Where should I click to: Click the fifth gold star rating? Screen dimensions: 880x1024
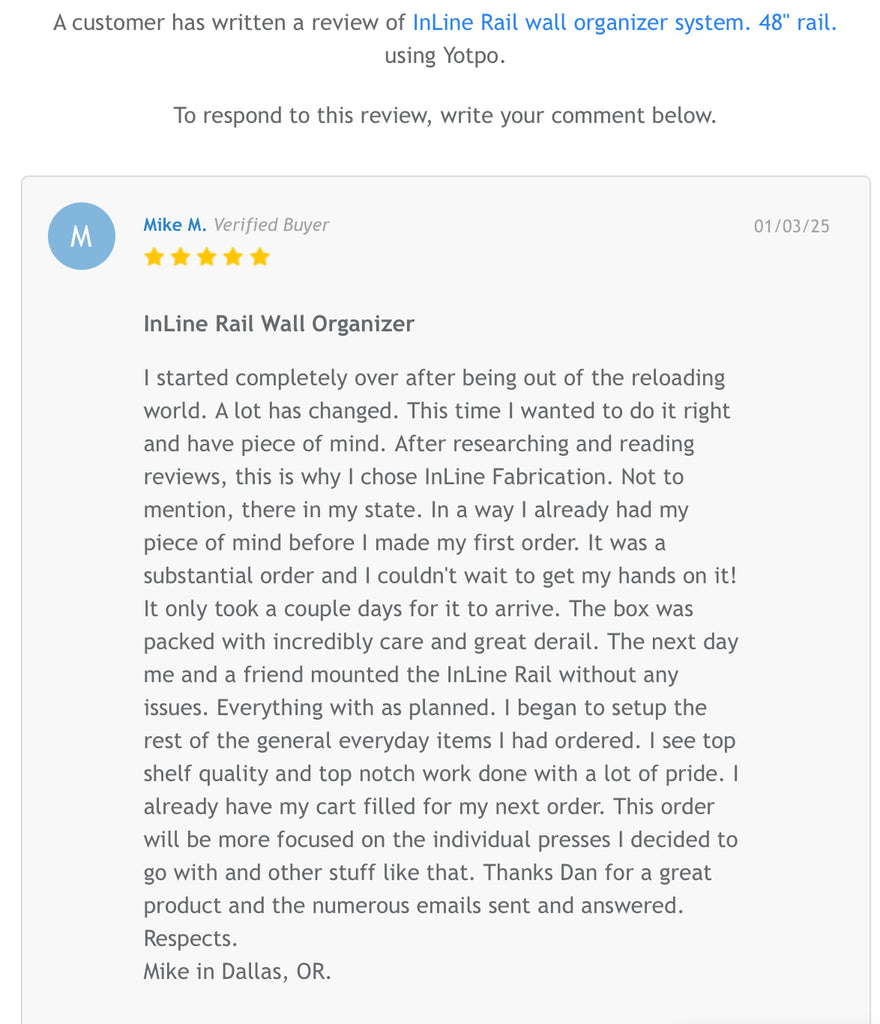click(x=260, y=257)
